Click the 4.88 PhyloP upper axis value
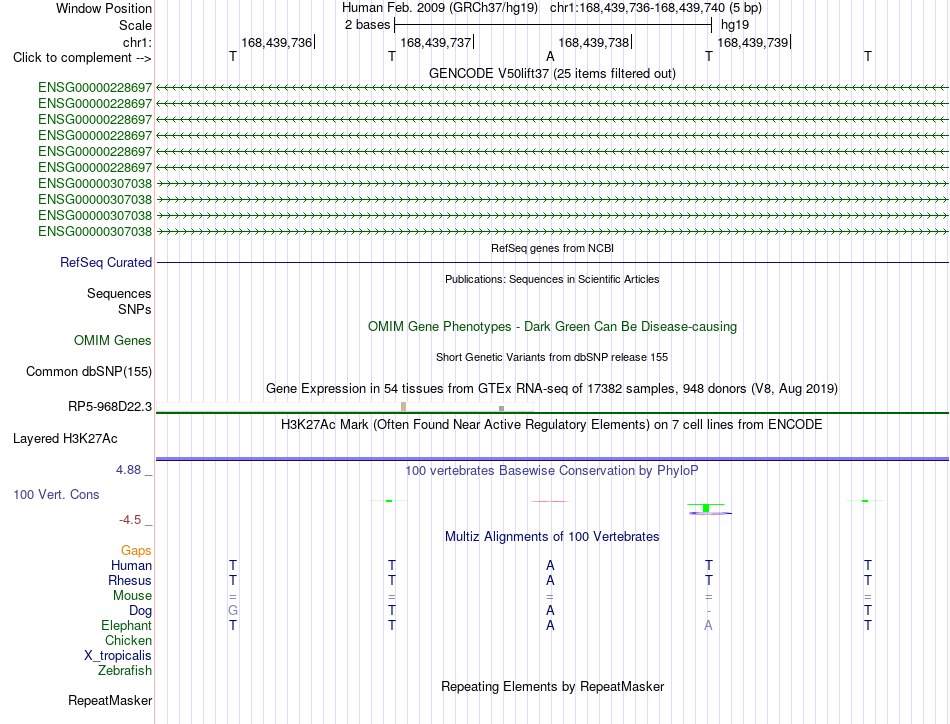 pyautogui.click(x=128, y=470)
